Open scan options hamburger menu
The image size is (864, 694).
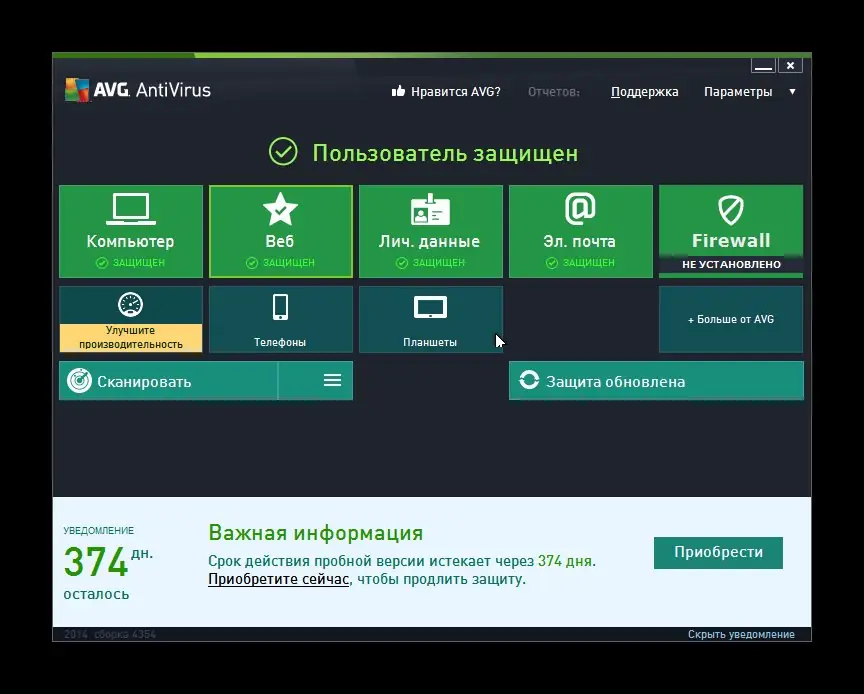pos(332,380)
